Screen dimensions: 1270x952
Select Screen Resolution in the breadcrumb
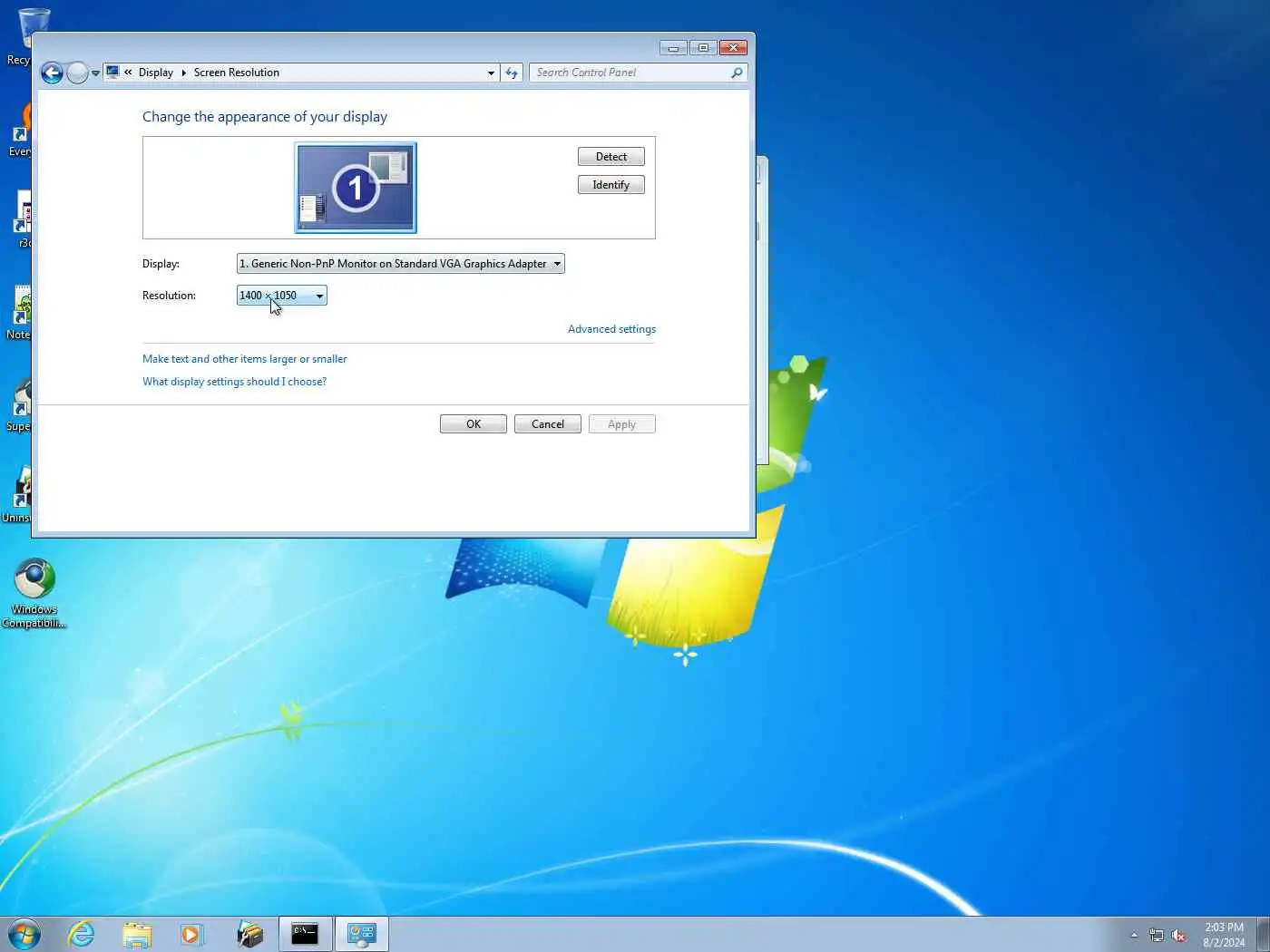pos(236,73)
